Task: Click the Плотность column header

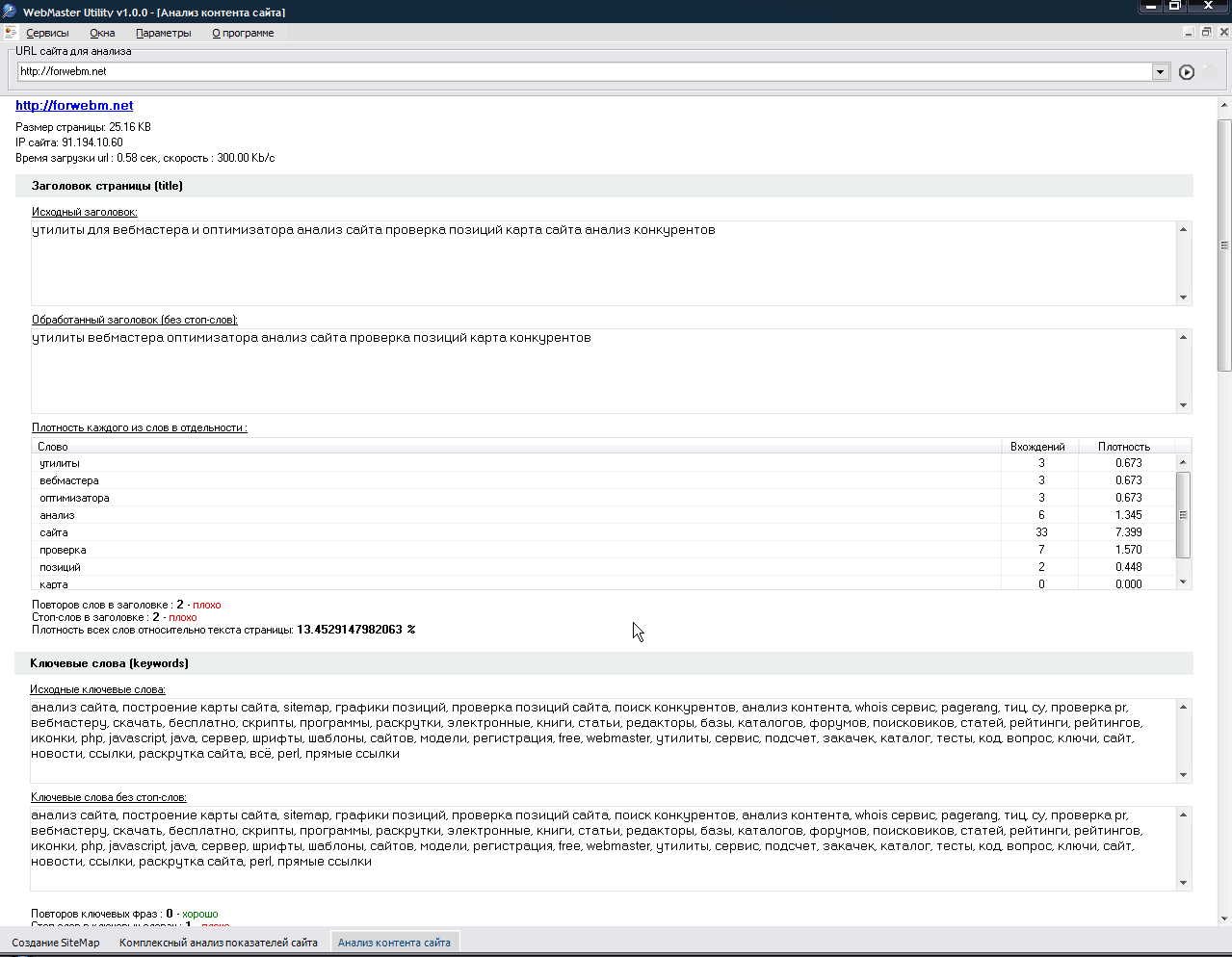Action: (1123, 447)
